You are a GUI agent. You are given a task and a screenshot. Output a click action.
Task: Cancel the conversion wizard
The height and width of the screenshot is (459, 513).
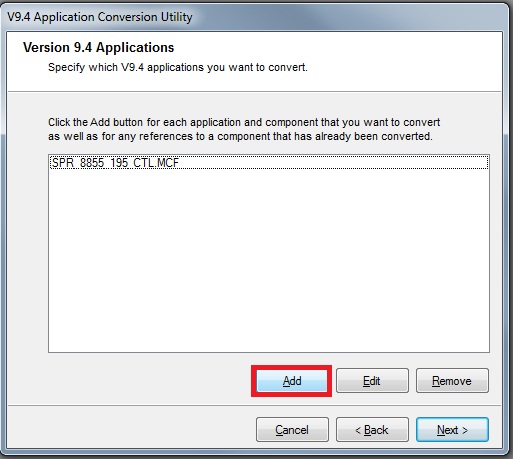tap(292, 430)
